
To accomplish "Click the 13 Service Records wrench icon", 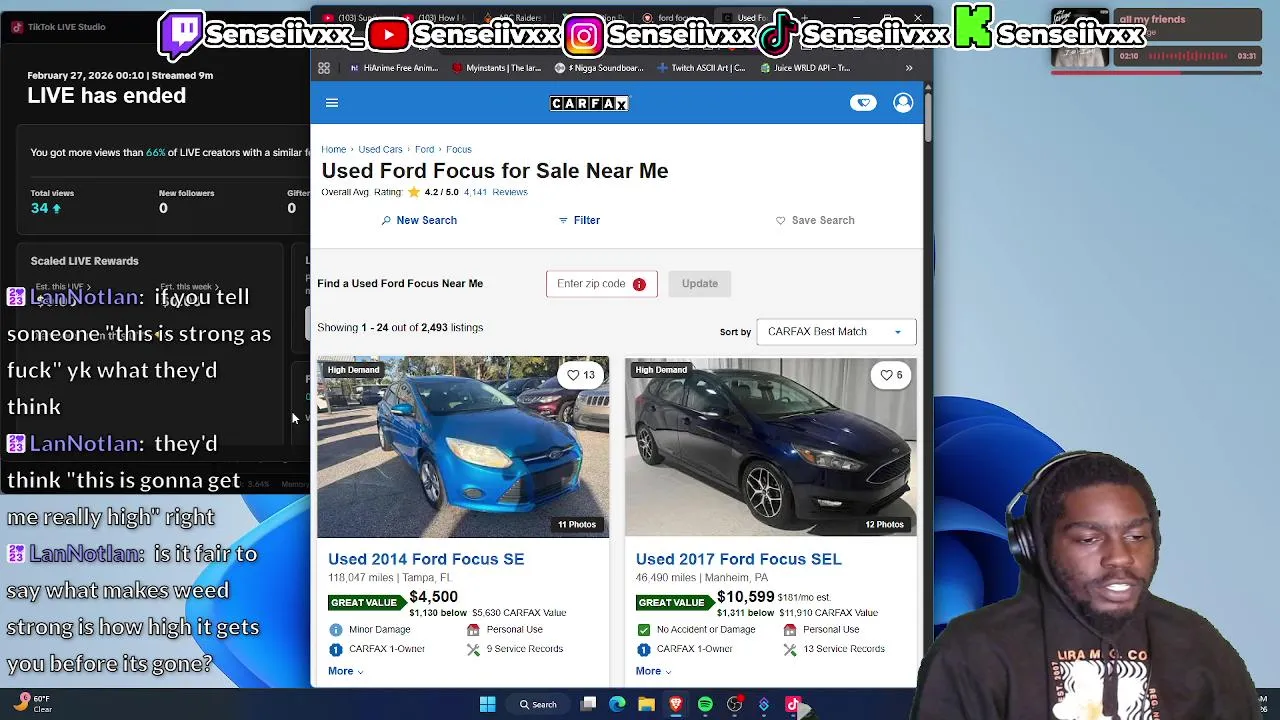I will 790,649.
